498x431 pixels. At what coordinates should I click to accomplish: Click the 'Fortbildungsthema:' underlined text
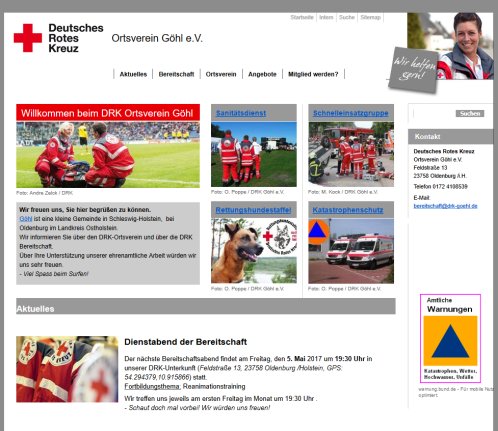(153, 386)
